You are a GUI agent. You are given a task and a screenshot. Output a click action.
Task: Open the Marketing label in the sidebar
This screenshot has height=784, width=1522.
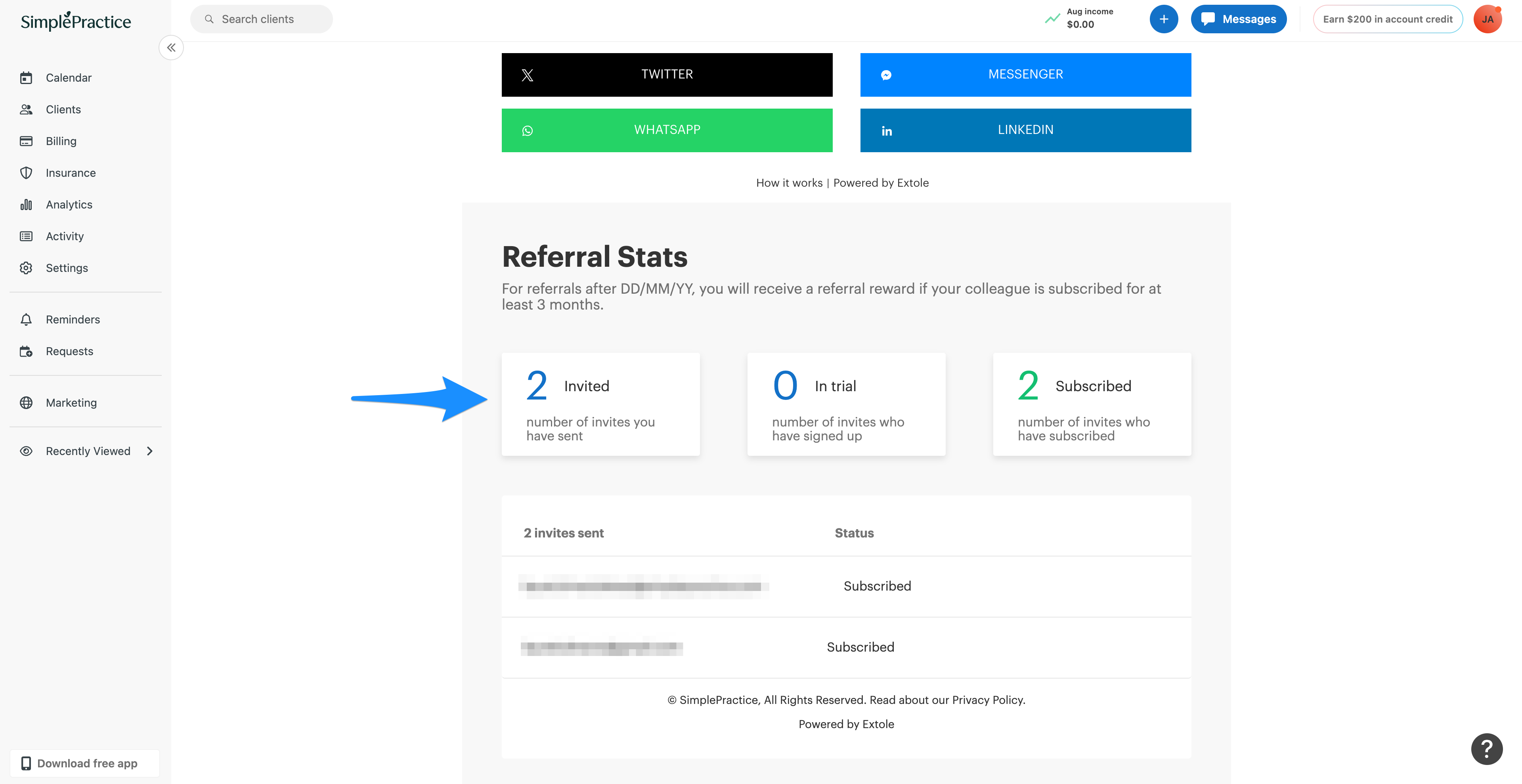tap(71, 403)
